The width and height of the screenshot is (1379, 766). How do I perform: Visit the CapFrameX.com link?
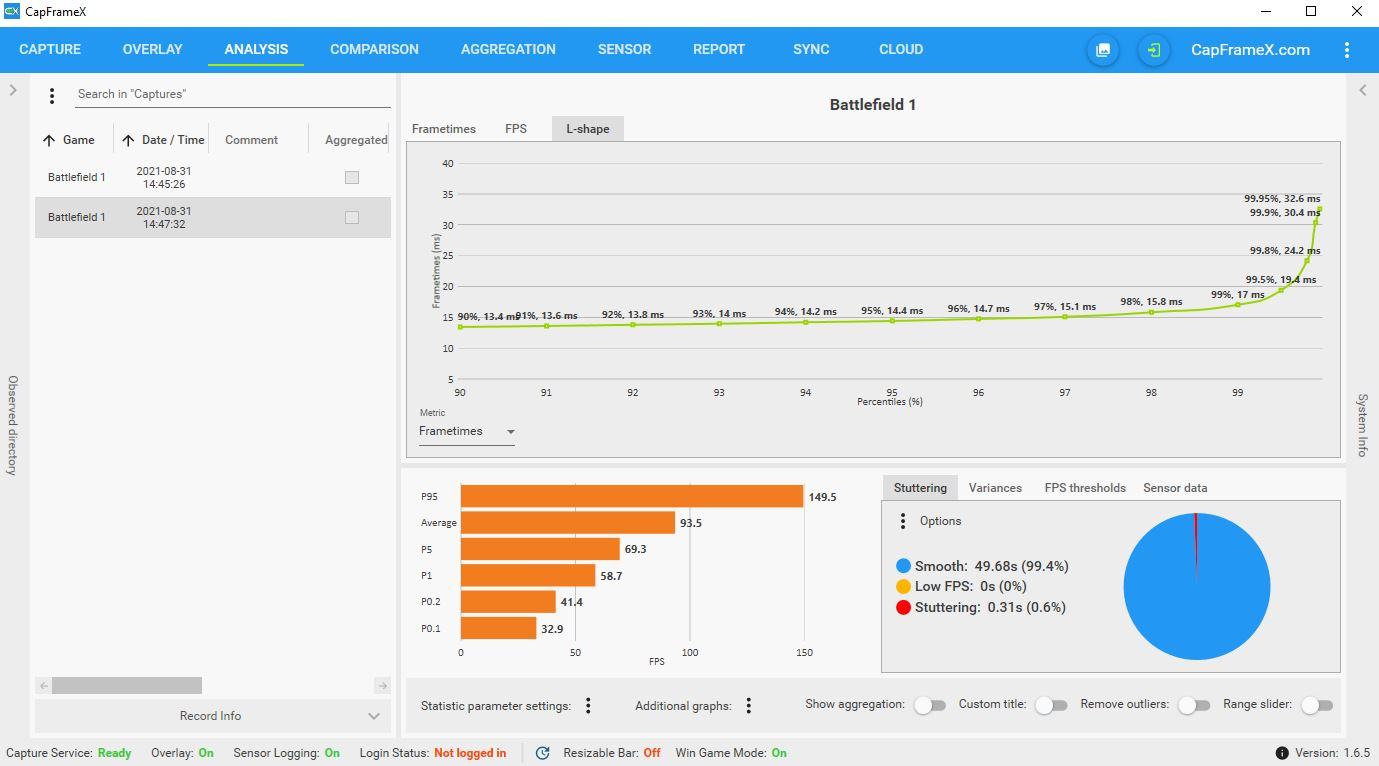click(x=1250, y=50)
